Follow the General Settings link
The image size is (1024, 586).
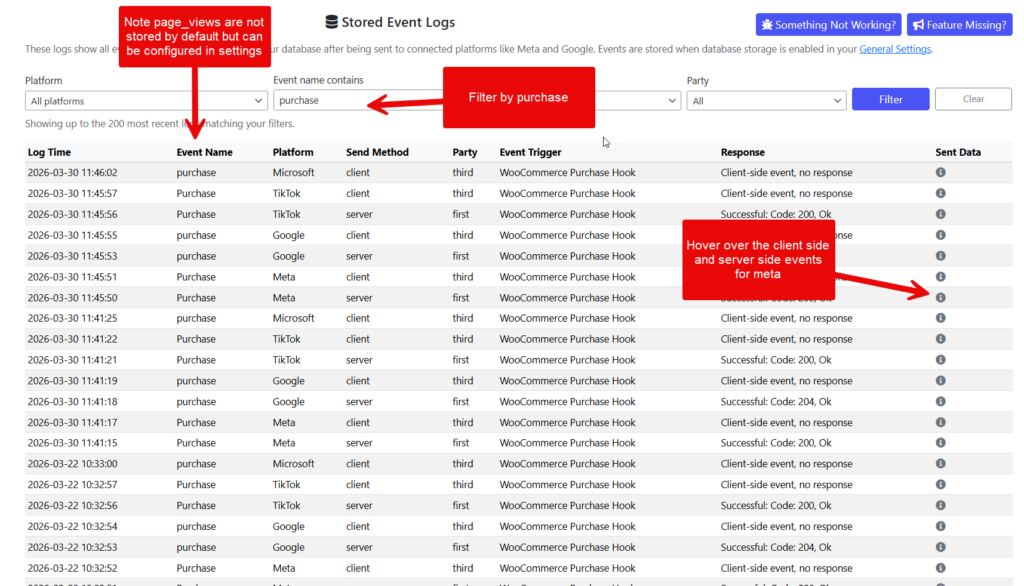(895, 49)
